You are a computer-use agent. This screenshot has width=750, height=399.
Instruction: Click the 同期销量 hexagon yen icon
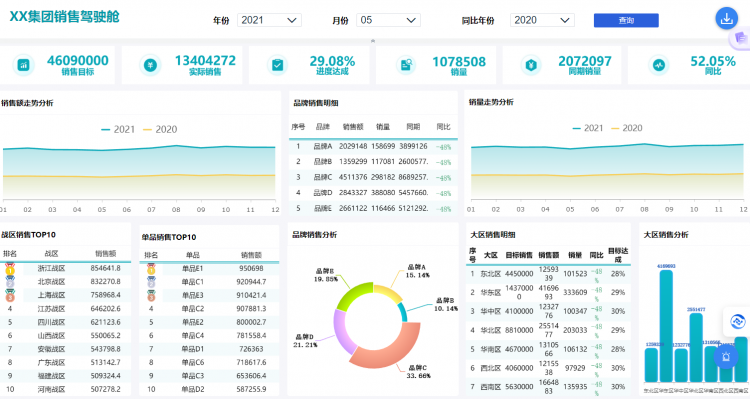click(531, 65)
